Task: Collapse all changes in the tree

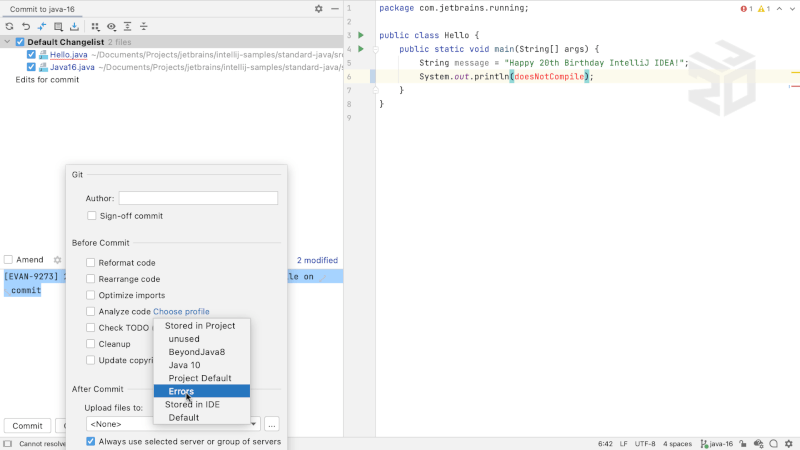Action: tap(144, 27)
